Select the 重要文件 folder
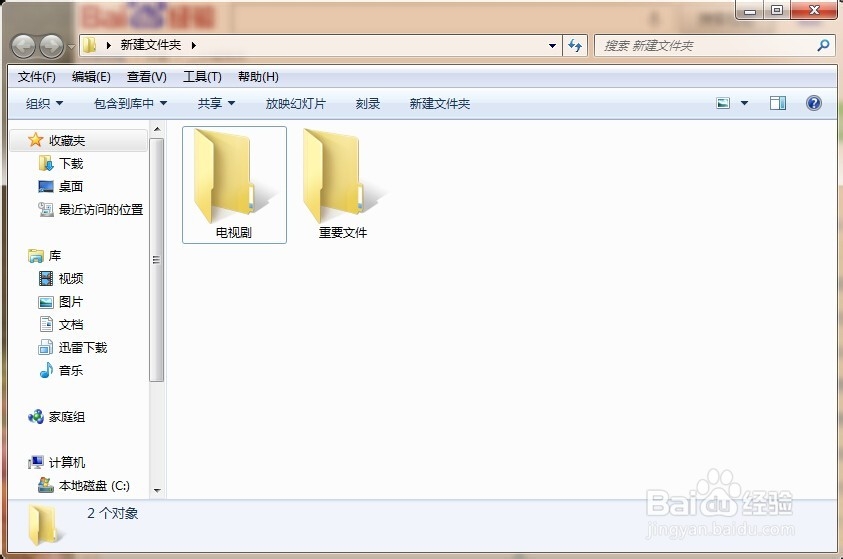 point(343,185)
